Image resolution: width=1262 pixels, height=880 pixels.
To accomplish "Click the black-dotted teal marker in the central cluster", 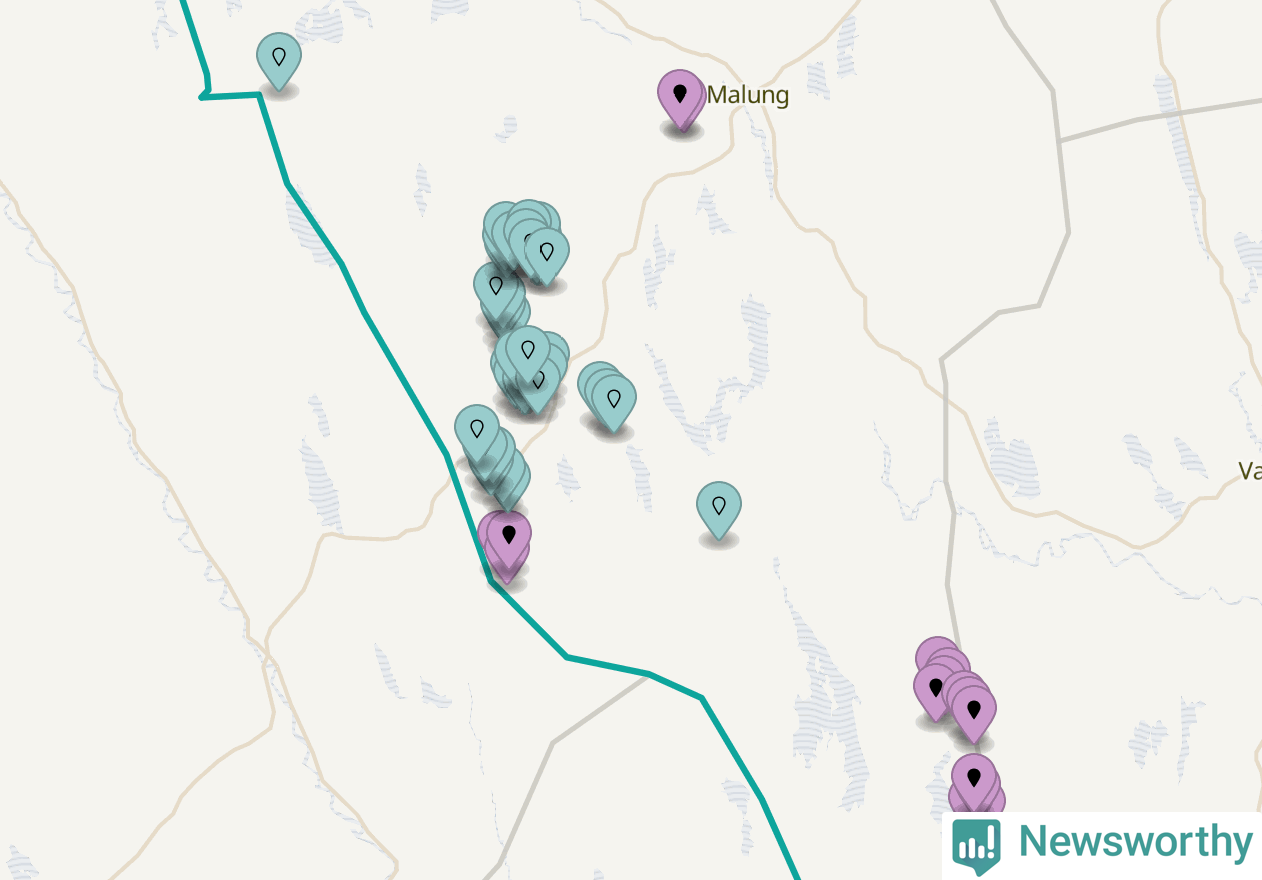I will coord(538,382).
